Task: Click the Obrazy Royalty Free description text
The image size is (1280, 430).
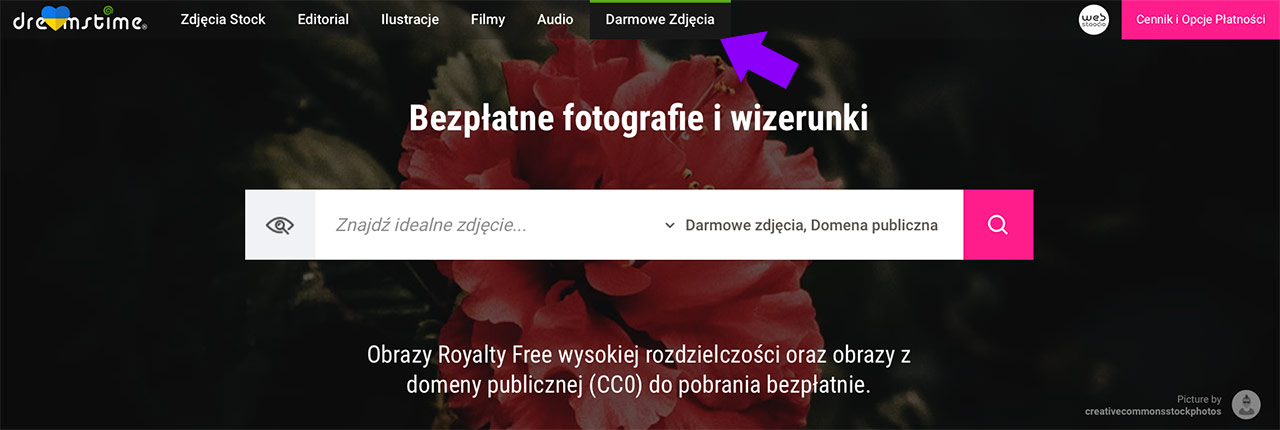Action: click(639, 369)
